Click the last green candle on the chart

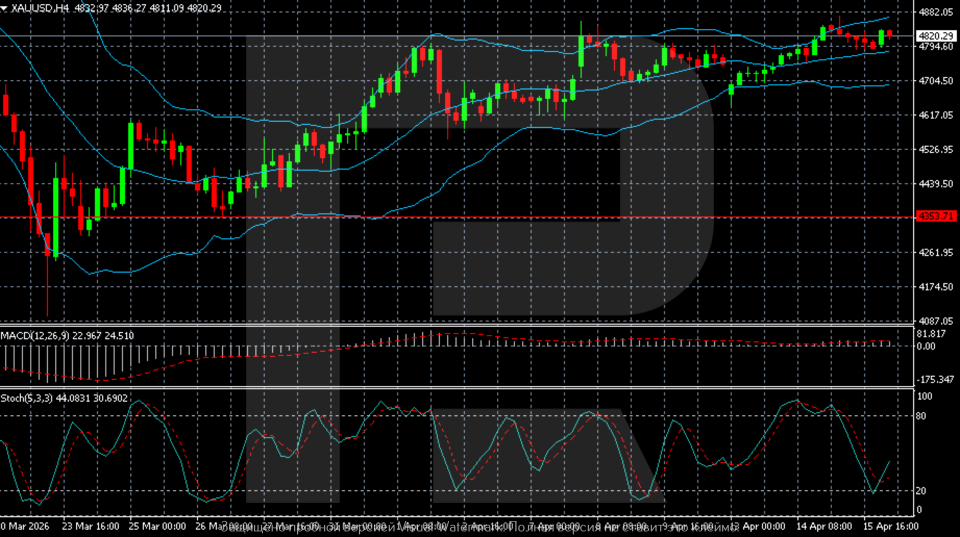tap(881, 37)
